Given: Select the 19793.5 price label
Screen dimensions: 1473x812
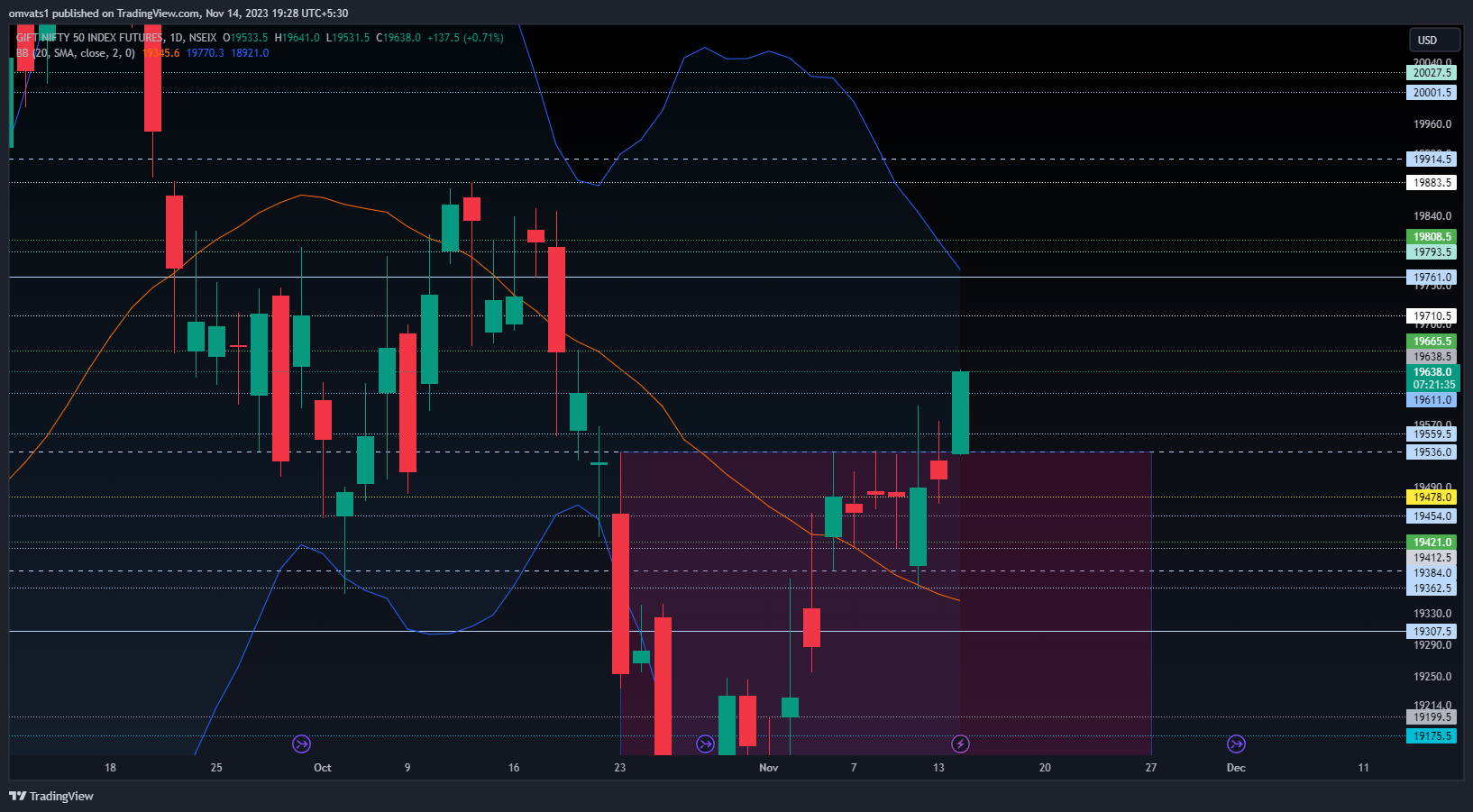Looking at the screenshot, I should tap(1432, 252).
